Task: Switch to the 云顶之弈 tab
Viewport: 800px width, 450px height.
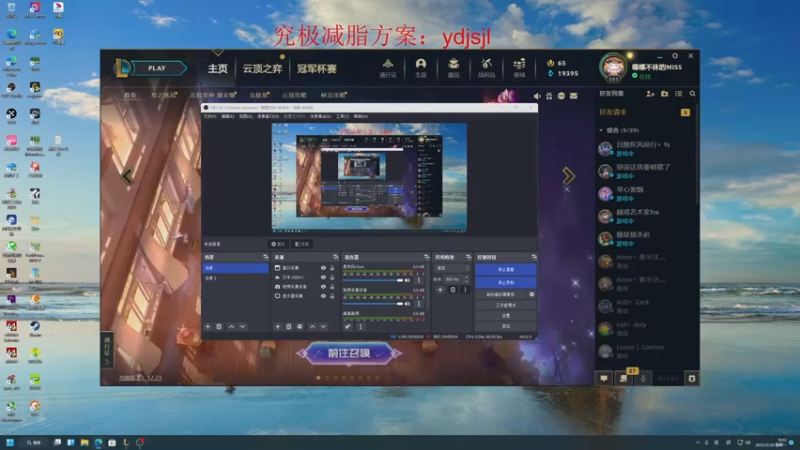Action: coord(262,68)
